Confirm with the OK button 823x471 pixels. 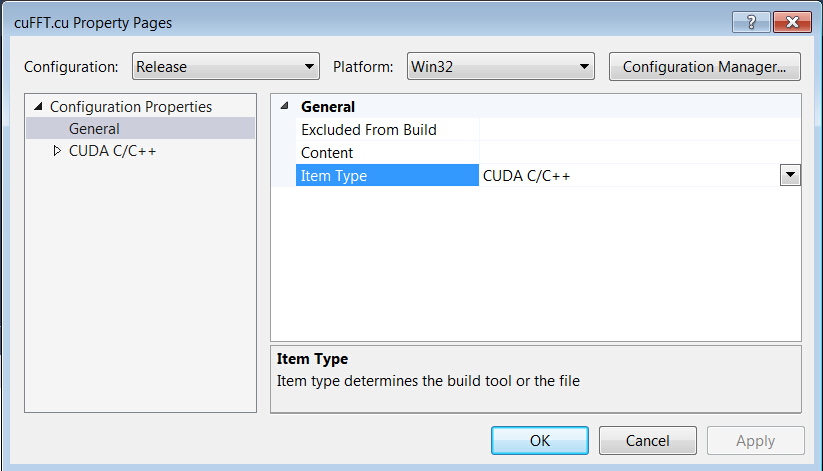(540, 441)
